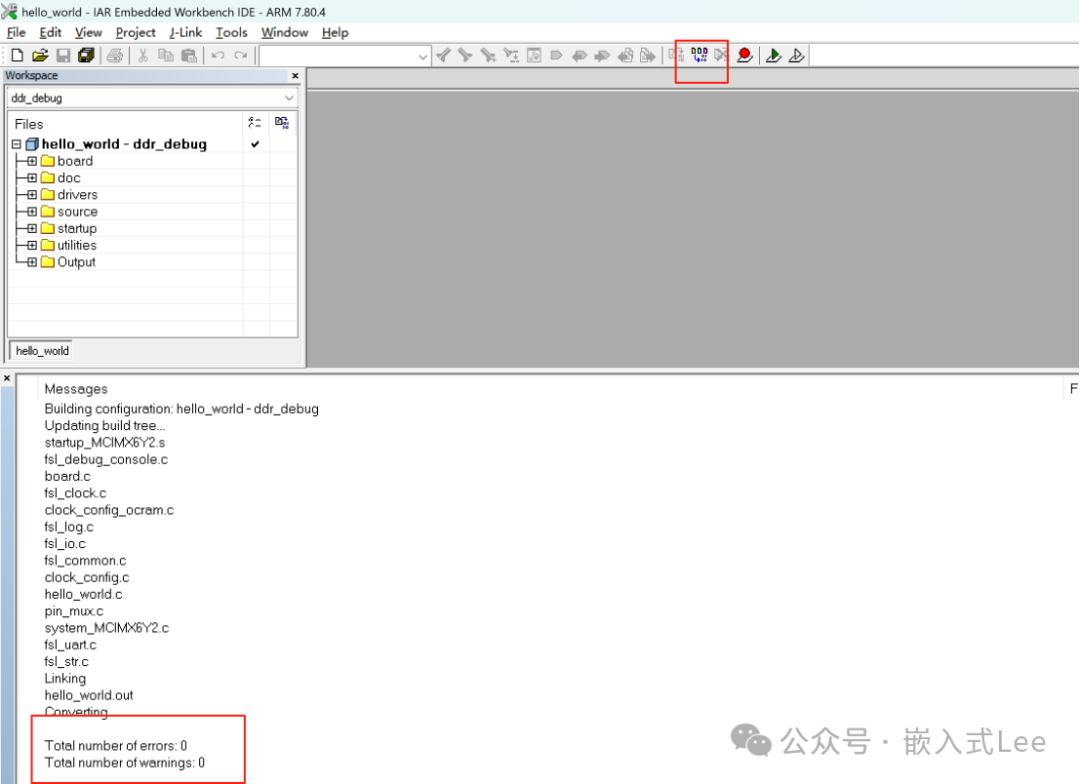Open the ddr_debug configuration dropdown
Viewport: 1080px width, 784px height.
coord(289,98)
